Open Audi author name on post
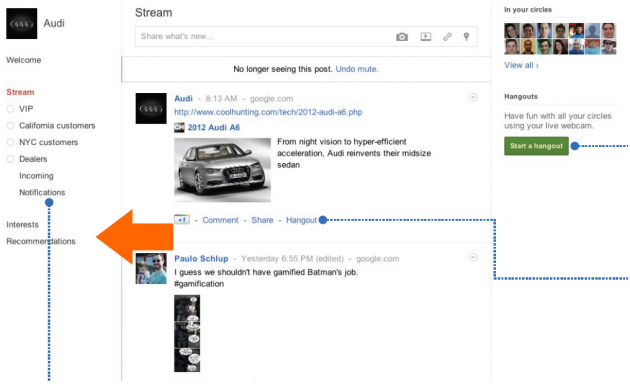Image resolution: width=630 pixels, height=387 pixels. [x=183, y=98]
